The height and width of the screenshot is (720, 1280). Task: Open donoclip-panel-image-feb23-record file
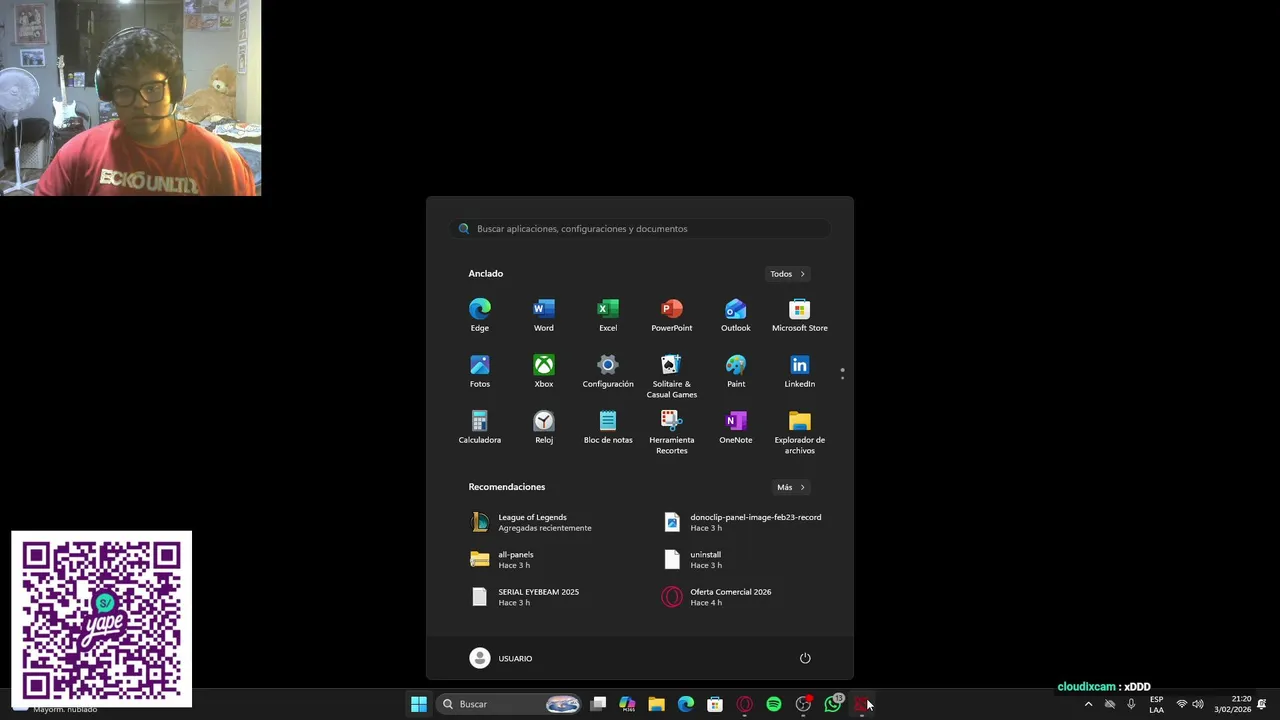744,522
